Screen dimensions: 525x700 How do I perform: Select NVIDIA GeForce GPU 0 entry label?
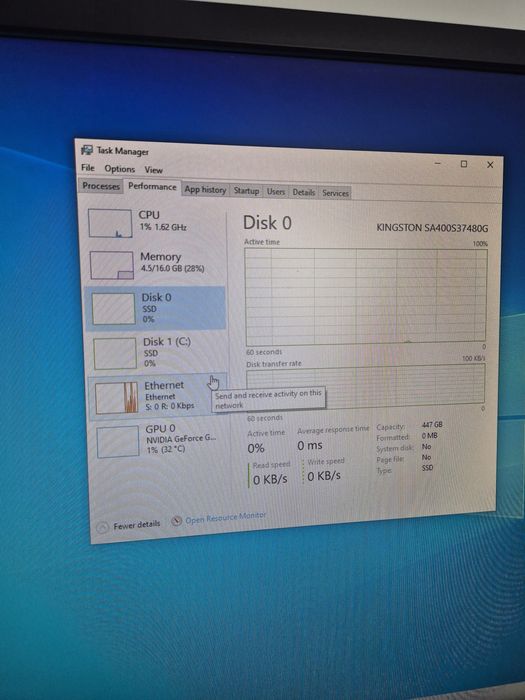tap(181, 438)
